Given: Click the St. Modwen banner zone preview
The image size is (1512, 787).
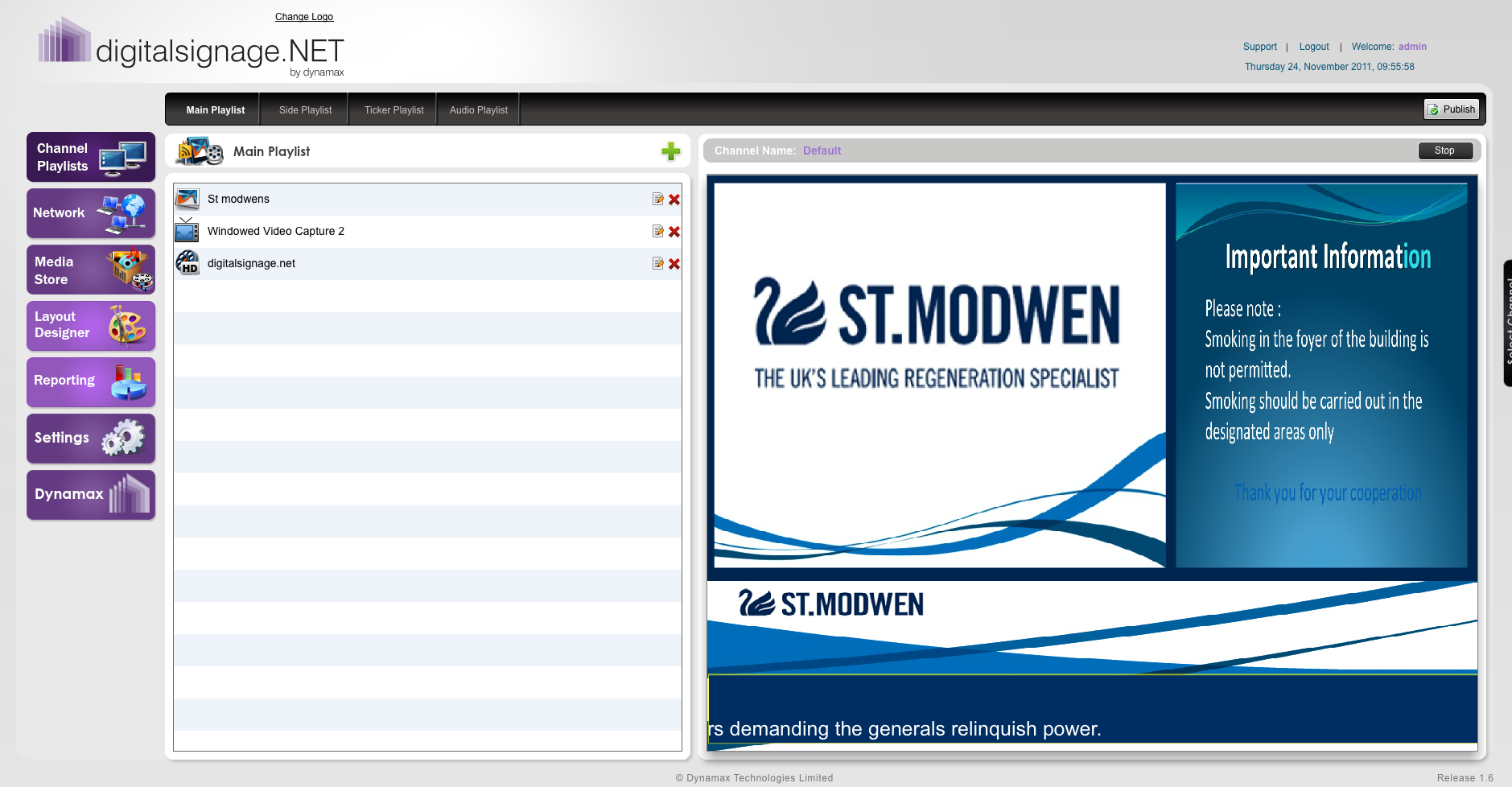Looking at the screenshot, I should (x=1092, y=628).
